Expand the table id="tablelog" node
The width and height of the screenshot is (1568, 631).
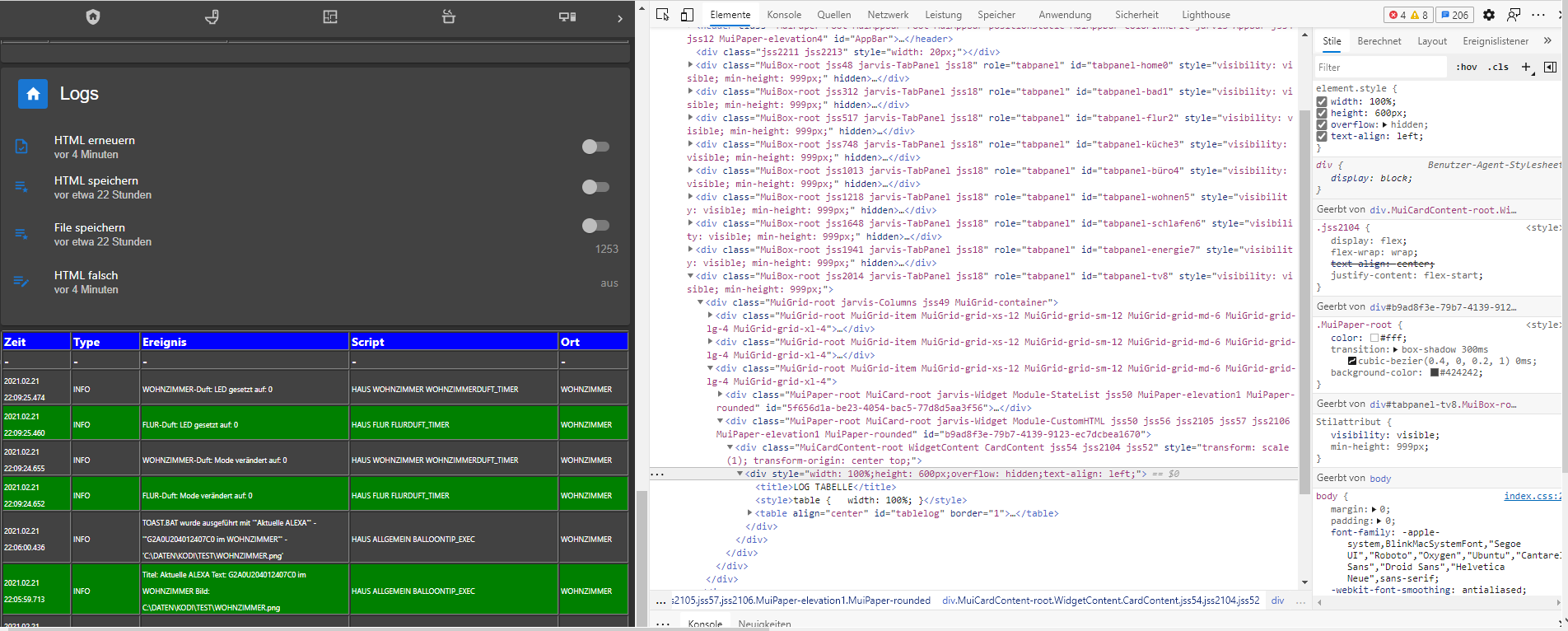pos(749,513)
